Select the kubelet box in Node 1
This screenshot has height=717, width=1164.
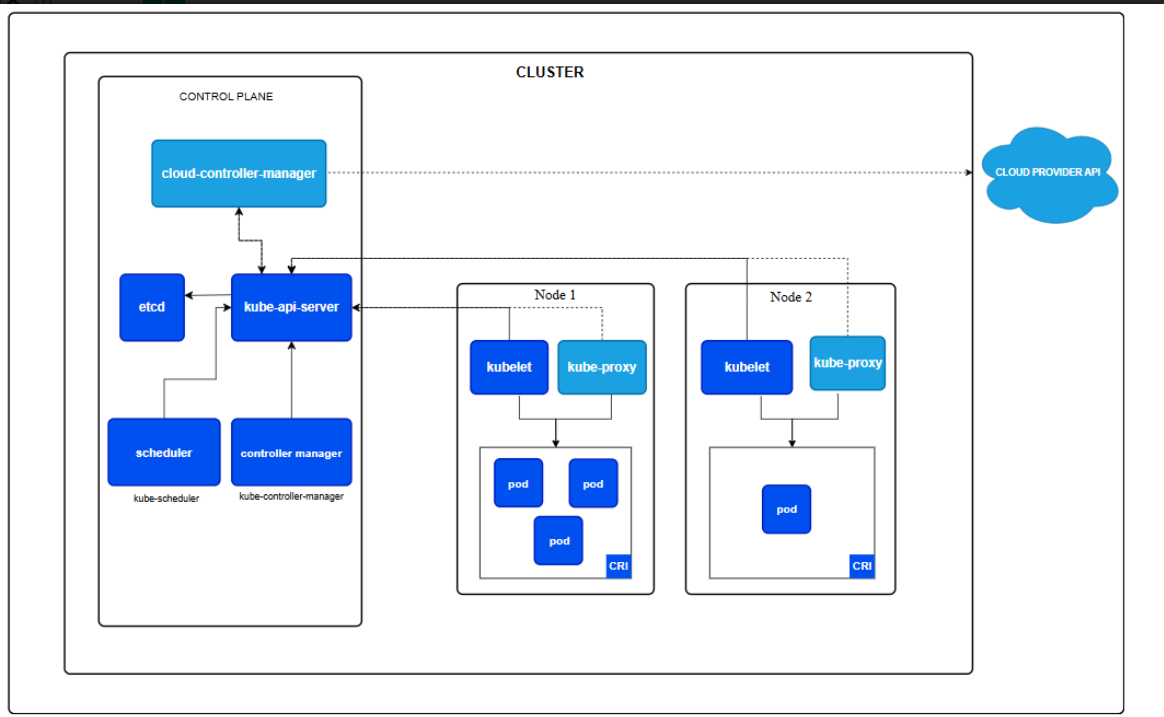(x=509, y=367)
